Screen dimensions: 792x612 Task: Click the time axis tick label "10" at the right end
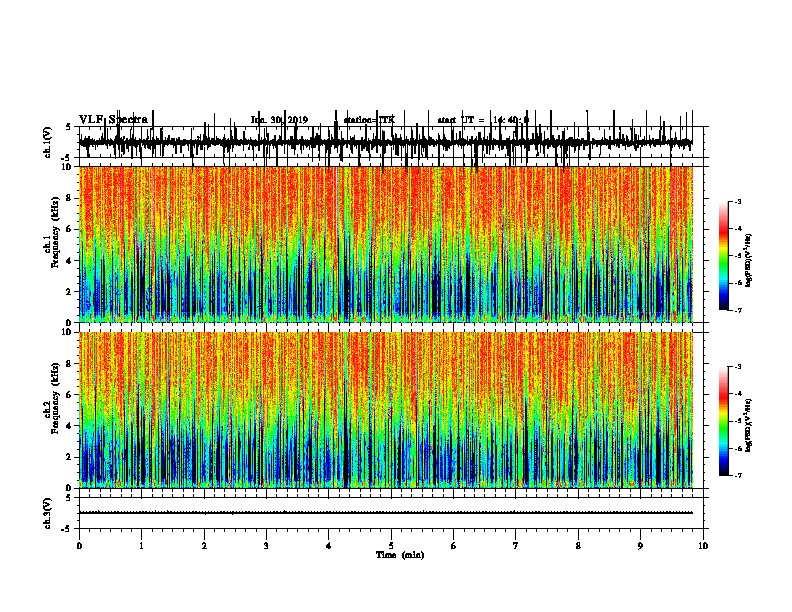click(x=703, y=546)
